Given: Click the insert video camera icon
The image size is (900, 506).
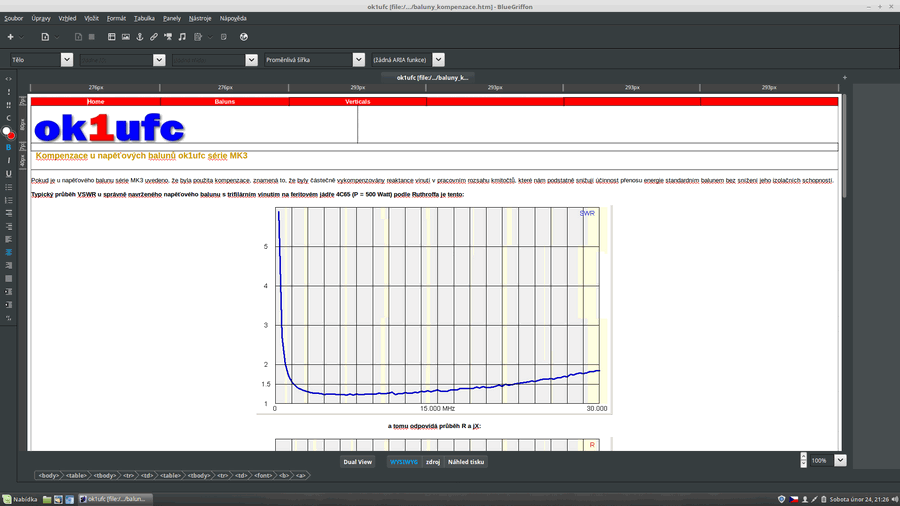Looking at the screenshot, I should click(168, 37).
